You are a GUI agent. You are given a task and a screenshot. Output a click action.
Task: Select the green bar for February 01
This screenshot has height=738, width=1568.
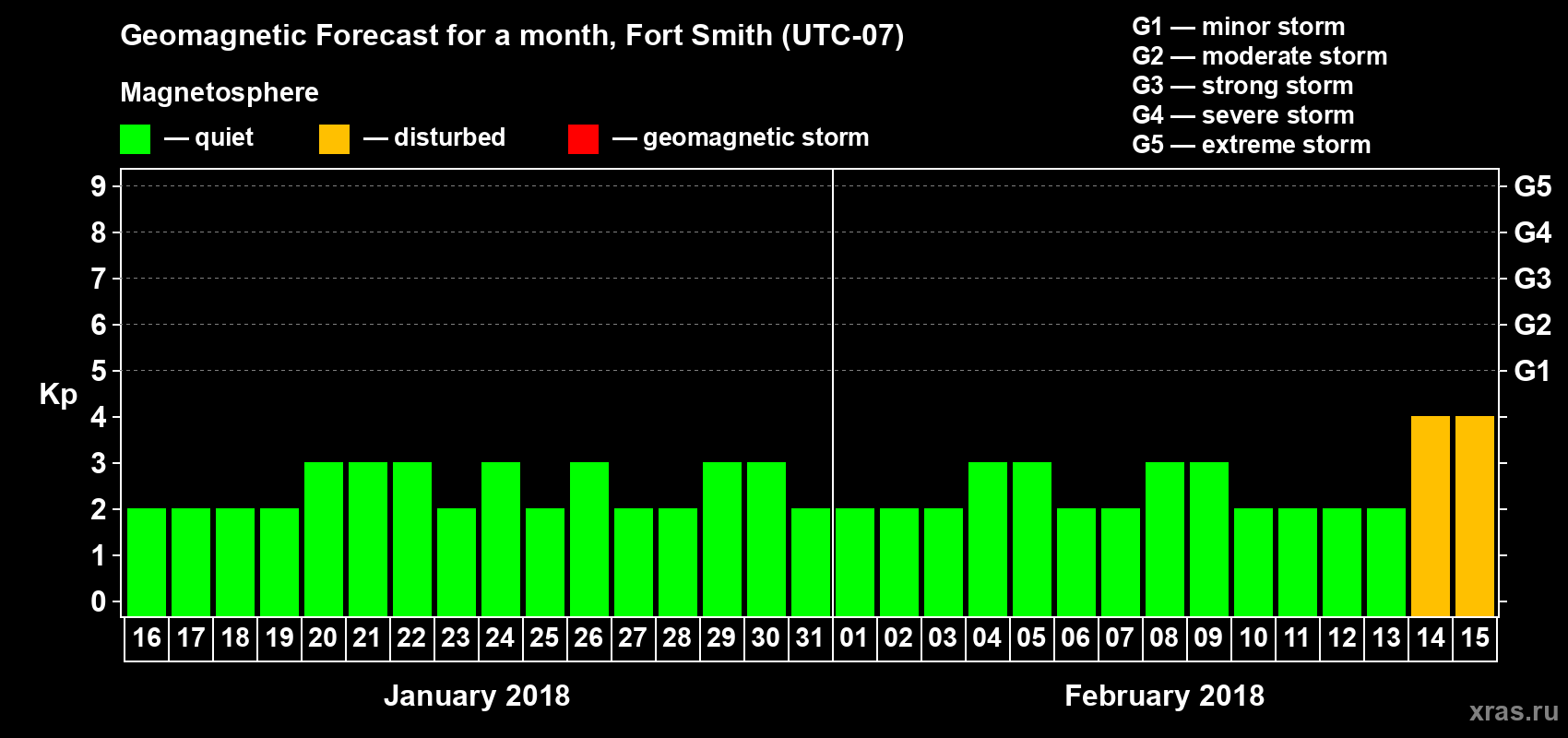pos(855,562)
